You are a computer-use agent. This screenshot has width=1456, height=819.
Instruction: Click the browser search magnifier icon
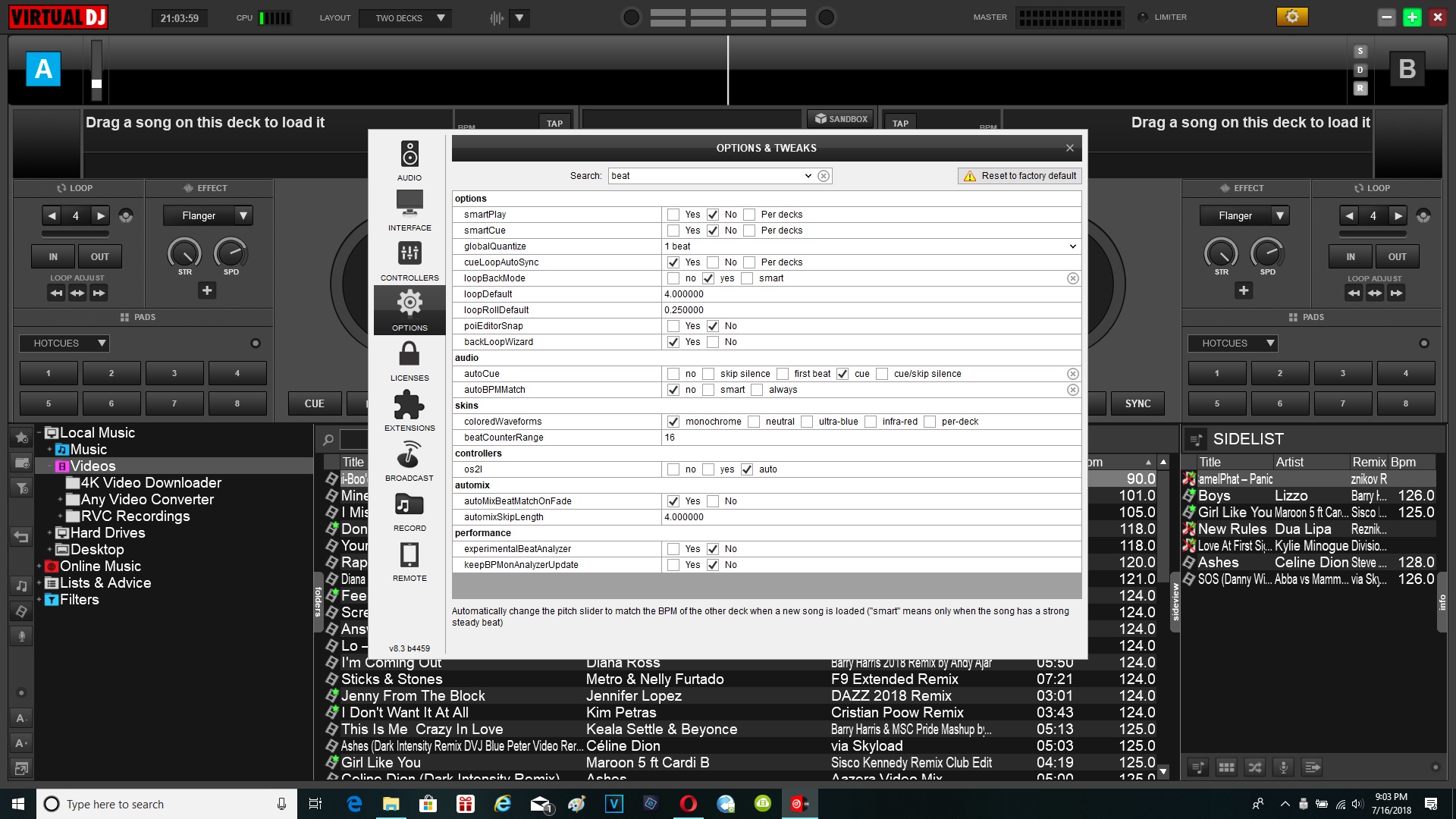tap(328, 439)
